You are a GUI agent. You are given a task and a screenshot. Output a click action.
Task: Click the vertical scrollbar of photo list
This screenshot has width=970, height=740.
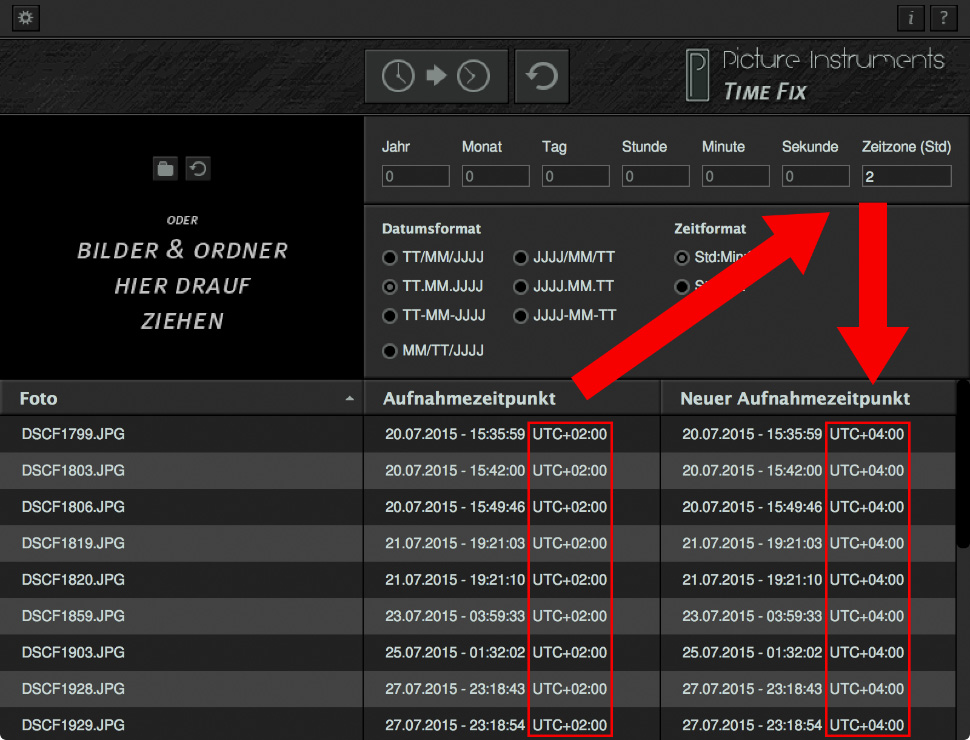tap(963, 464)
